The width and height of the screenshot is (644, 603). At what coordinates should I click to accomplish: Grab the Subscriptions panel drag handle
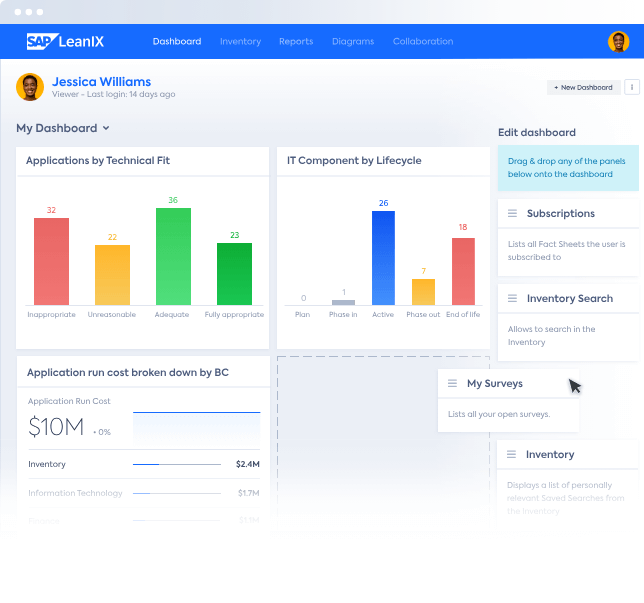click(512, 213)
